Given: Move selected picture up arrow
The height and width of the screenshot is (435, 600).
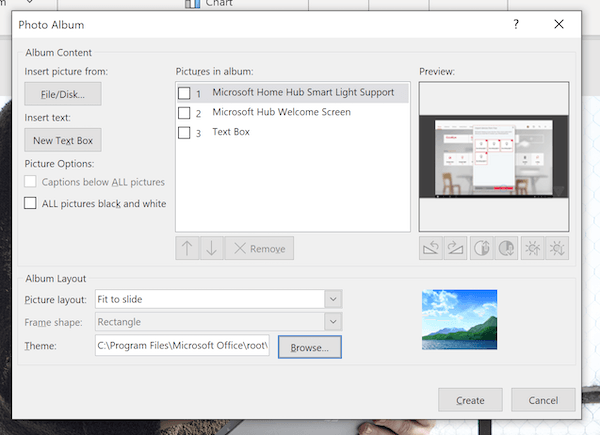Looking at the screenshot, I should point(187,248).
